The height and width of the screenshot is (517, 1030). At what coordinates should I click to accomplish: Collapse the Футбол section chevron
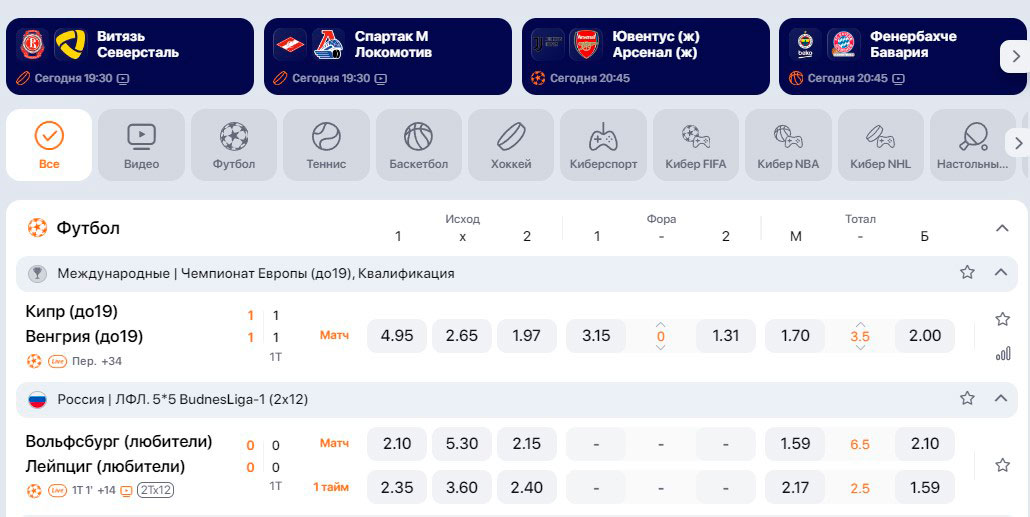click(1002, 228)
